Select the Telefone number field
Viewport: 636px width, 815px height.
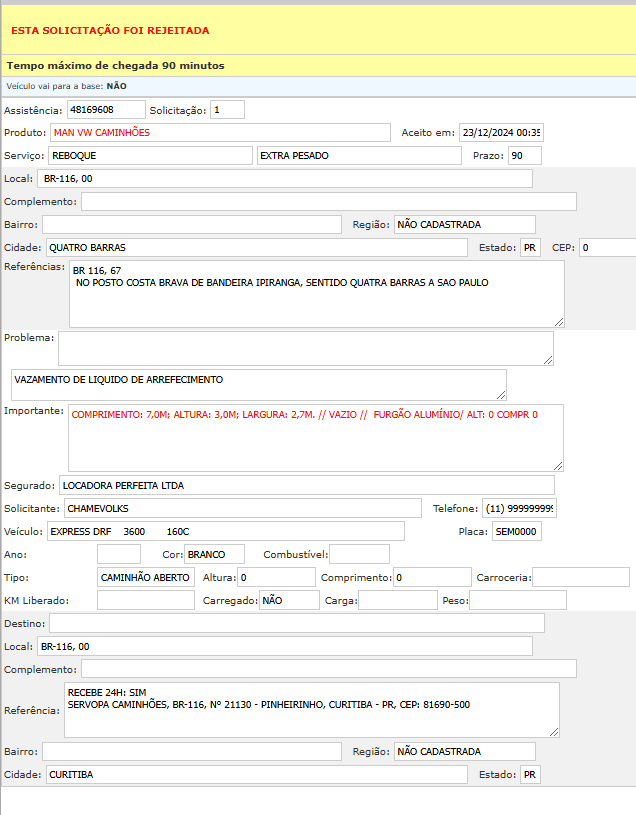(519, 508)
